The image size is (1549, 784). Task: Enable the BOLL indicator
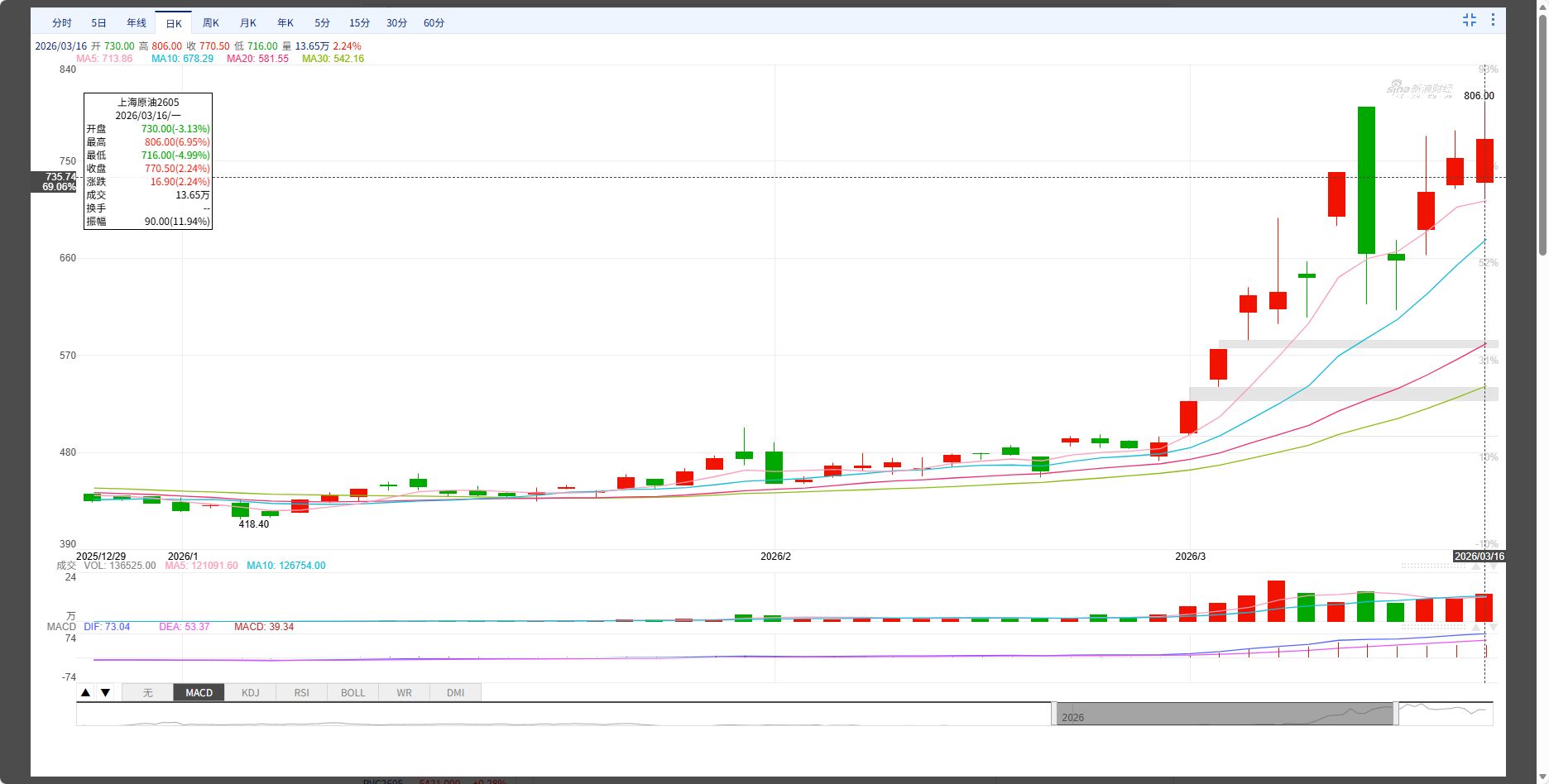[352, 692]
